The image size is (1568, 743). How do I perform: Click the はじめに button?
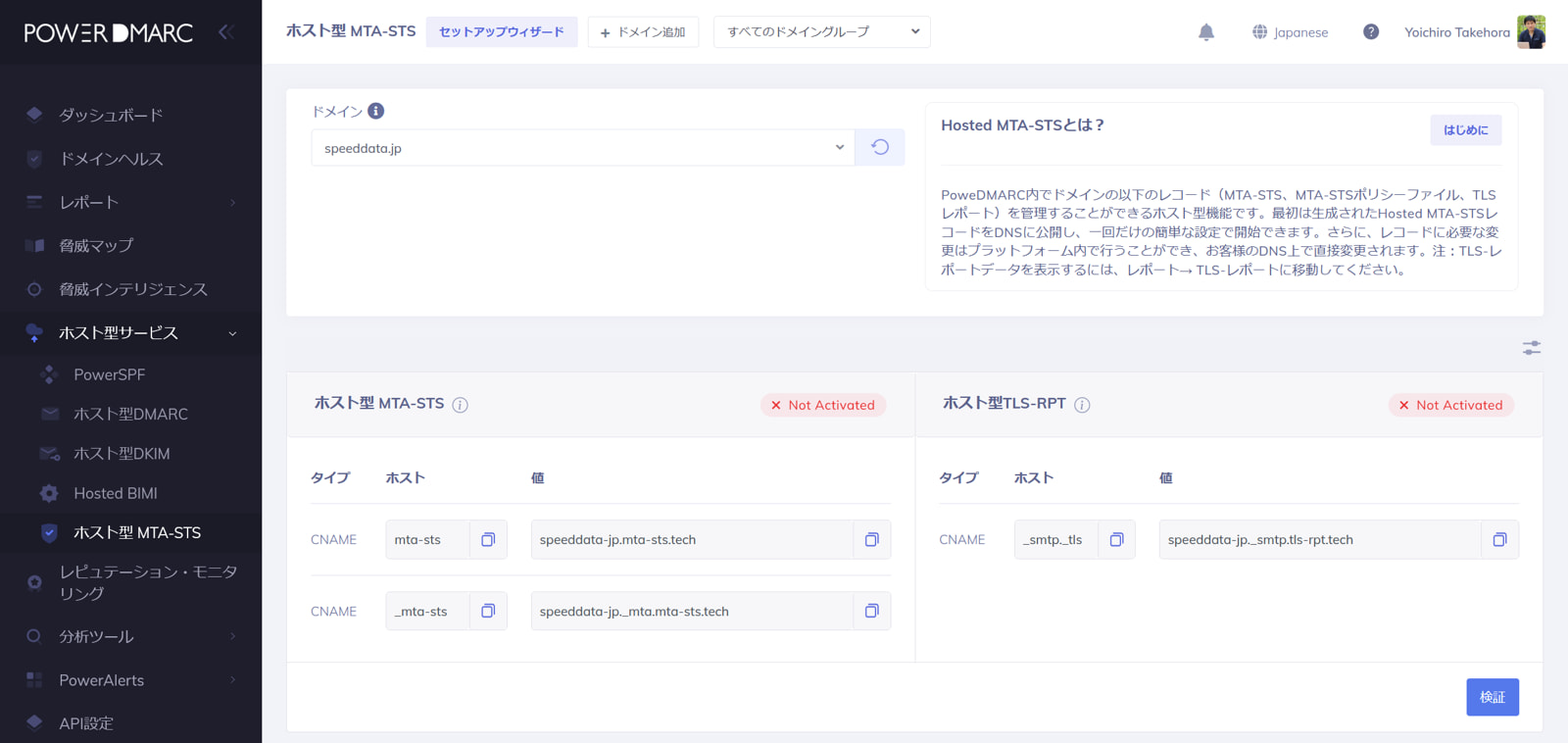tap(1465, 129)
